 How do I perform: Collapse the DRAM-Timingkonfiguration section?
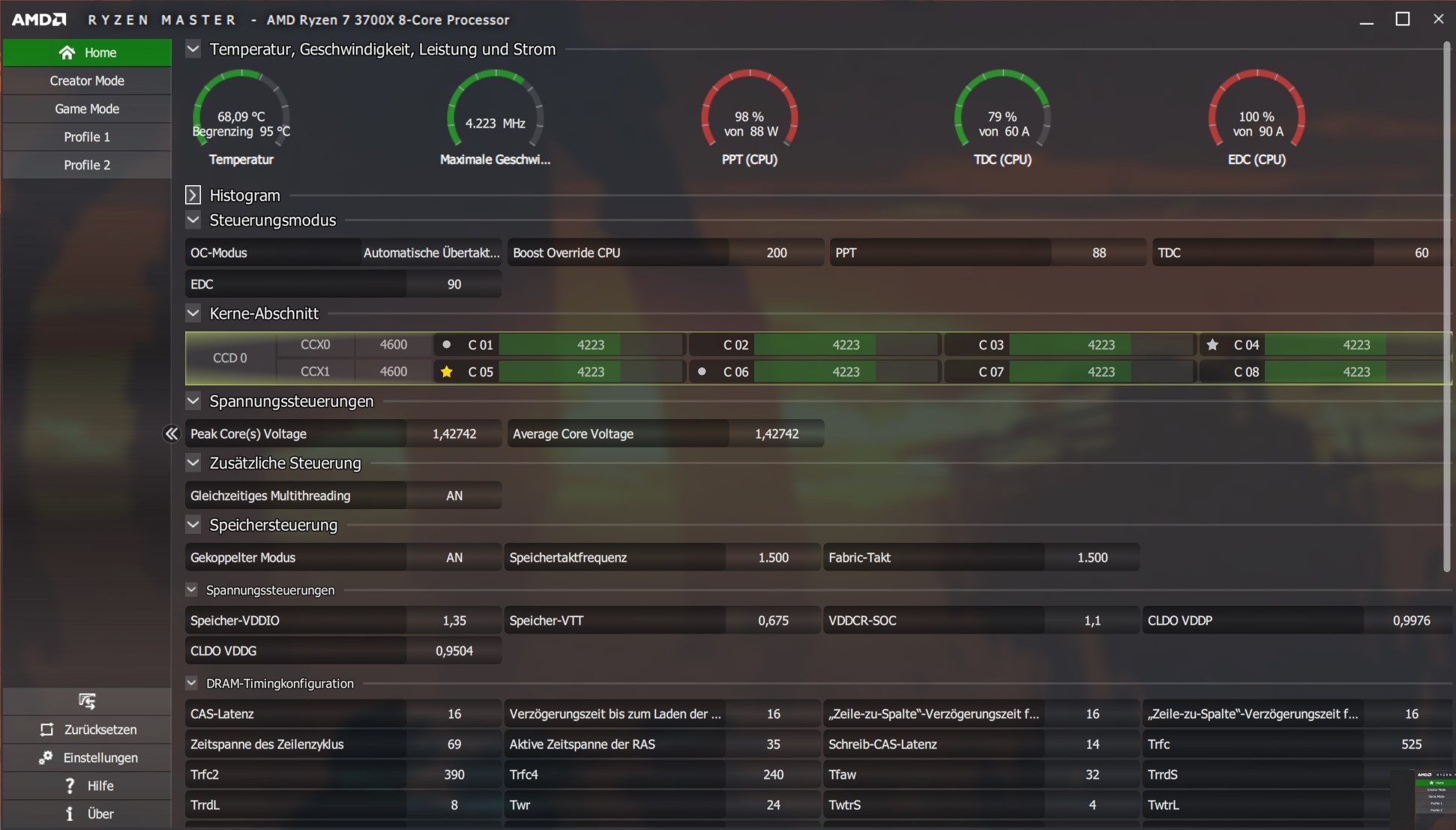192,683
